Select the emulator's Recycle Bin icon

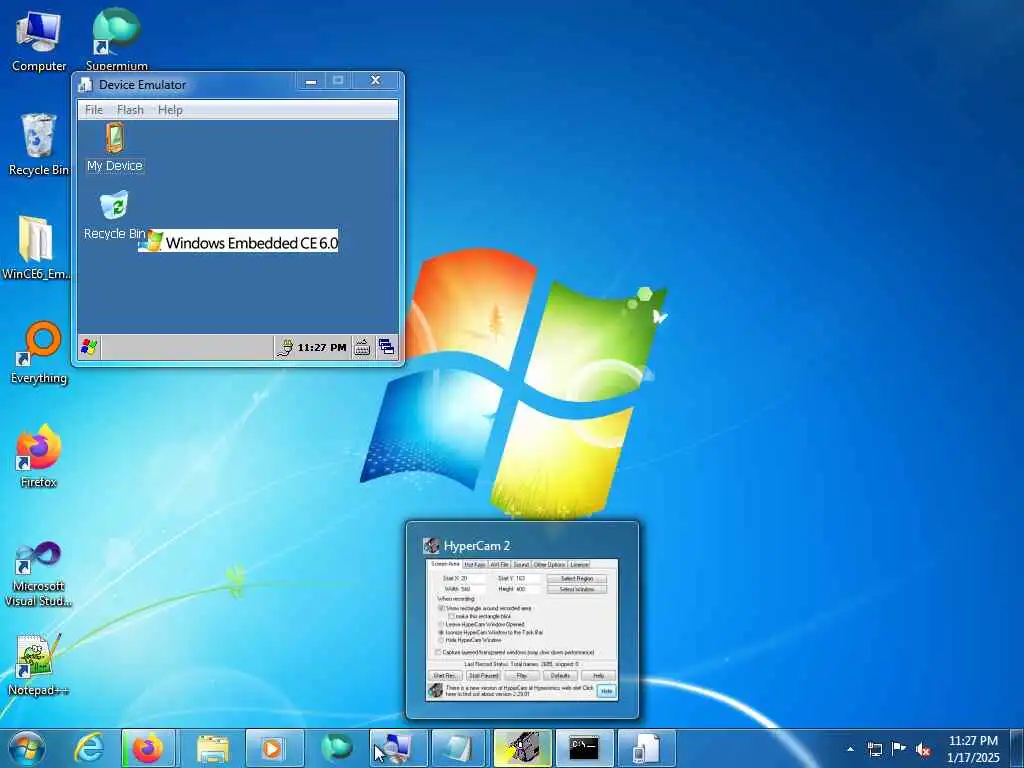click(114, 216)
